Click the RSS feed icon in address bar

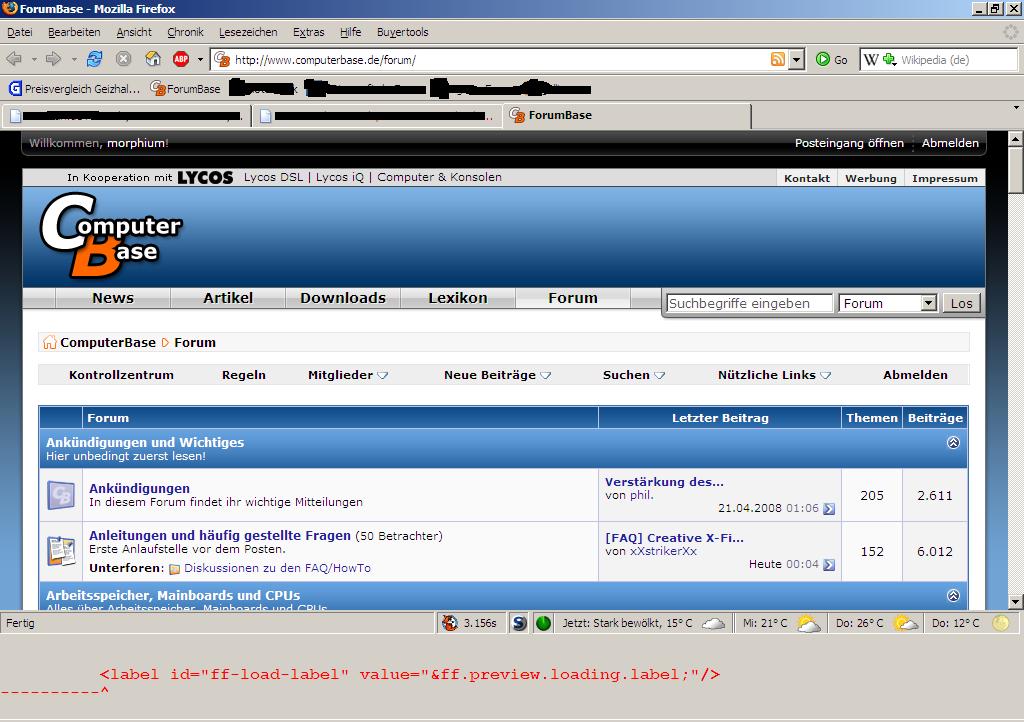point(778,59)
